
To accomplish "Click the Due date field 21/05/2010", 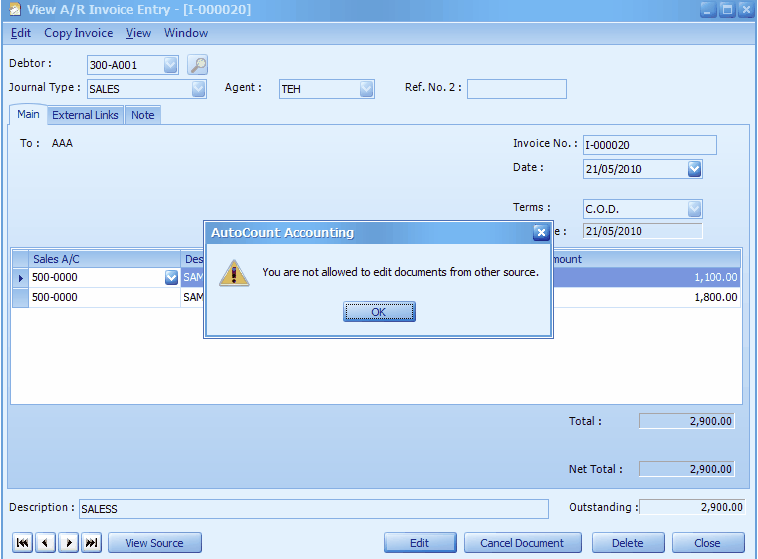I will point(642,231).
